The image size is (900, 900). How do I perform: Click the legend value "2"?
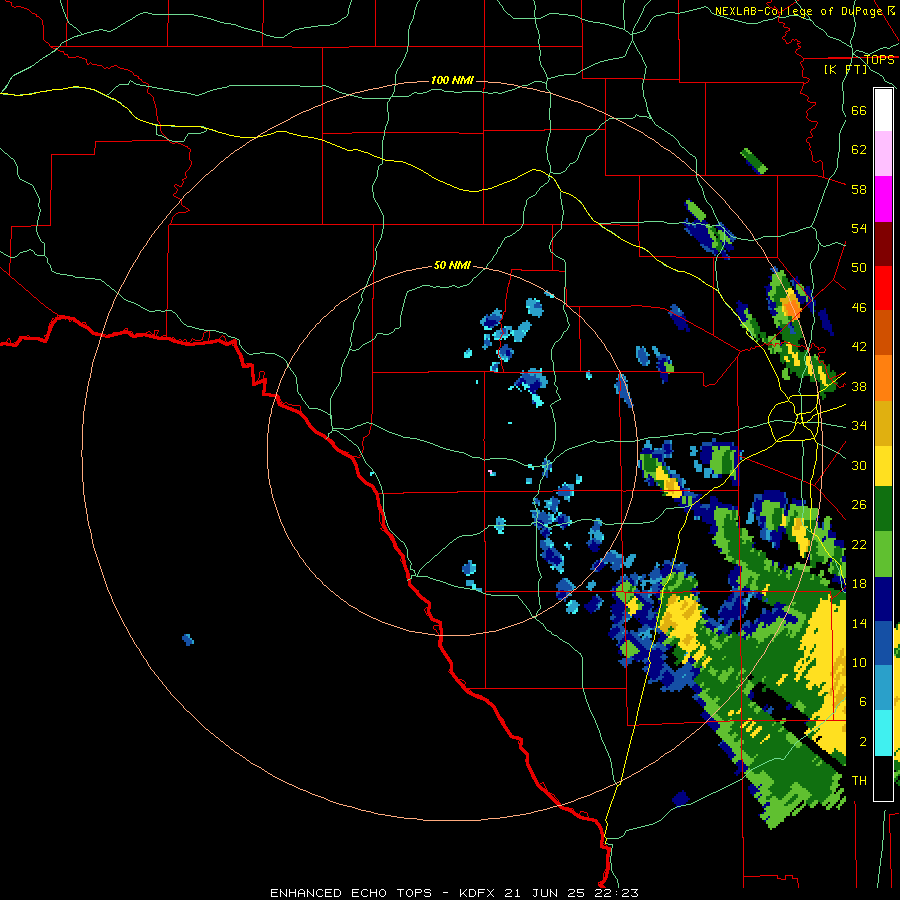(863, 742)
